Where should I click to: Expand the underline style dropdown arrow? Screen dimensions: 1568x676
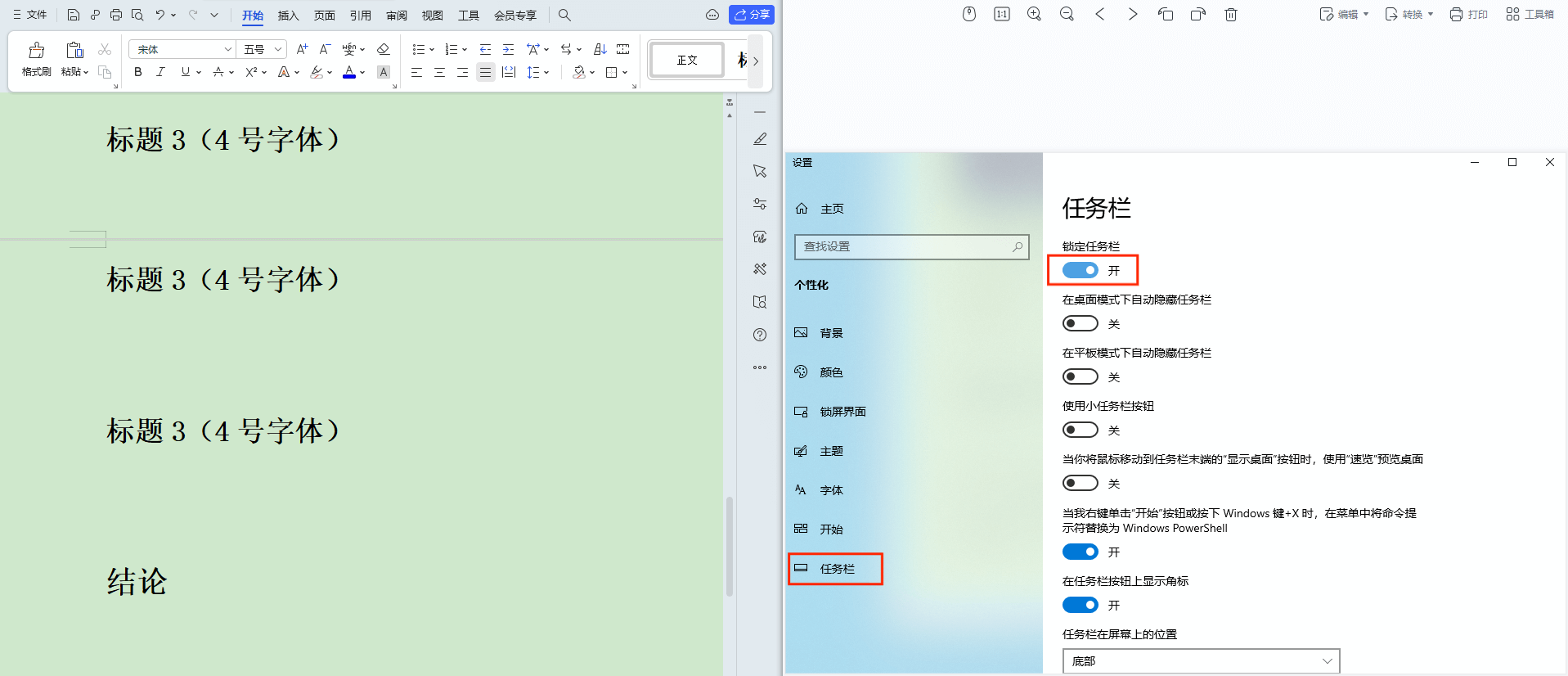199,72
